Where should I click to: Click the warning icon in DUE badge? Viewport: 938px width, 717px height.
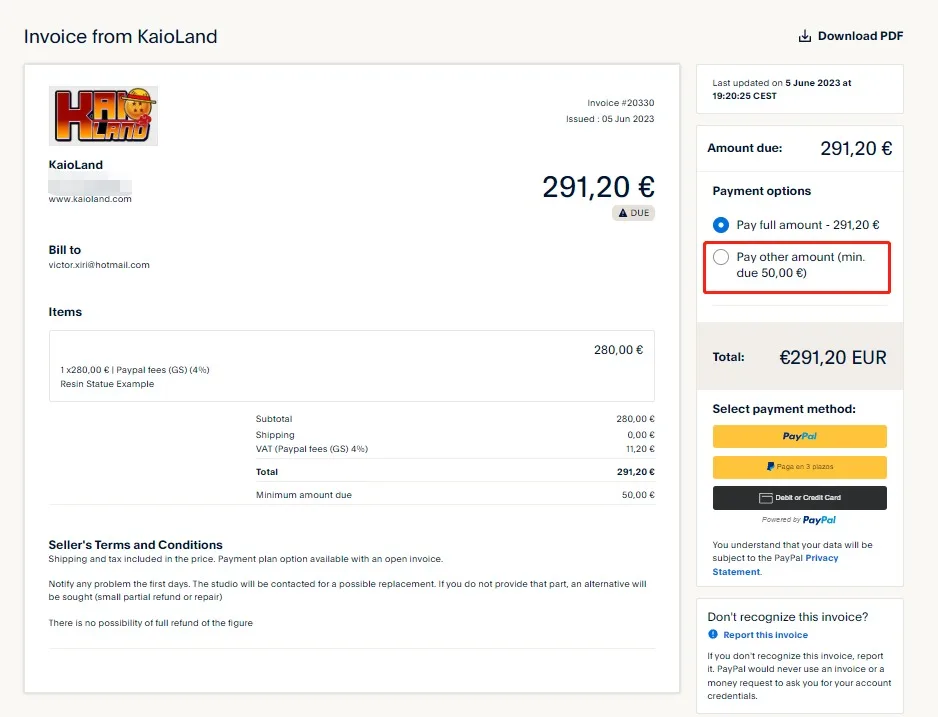[x=623, y=213]
